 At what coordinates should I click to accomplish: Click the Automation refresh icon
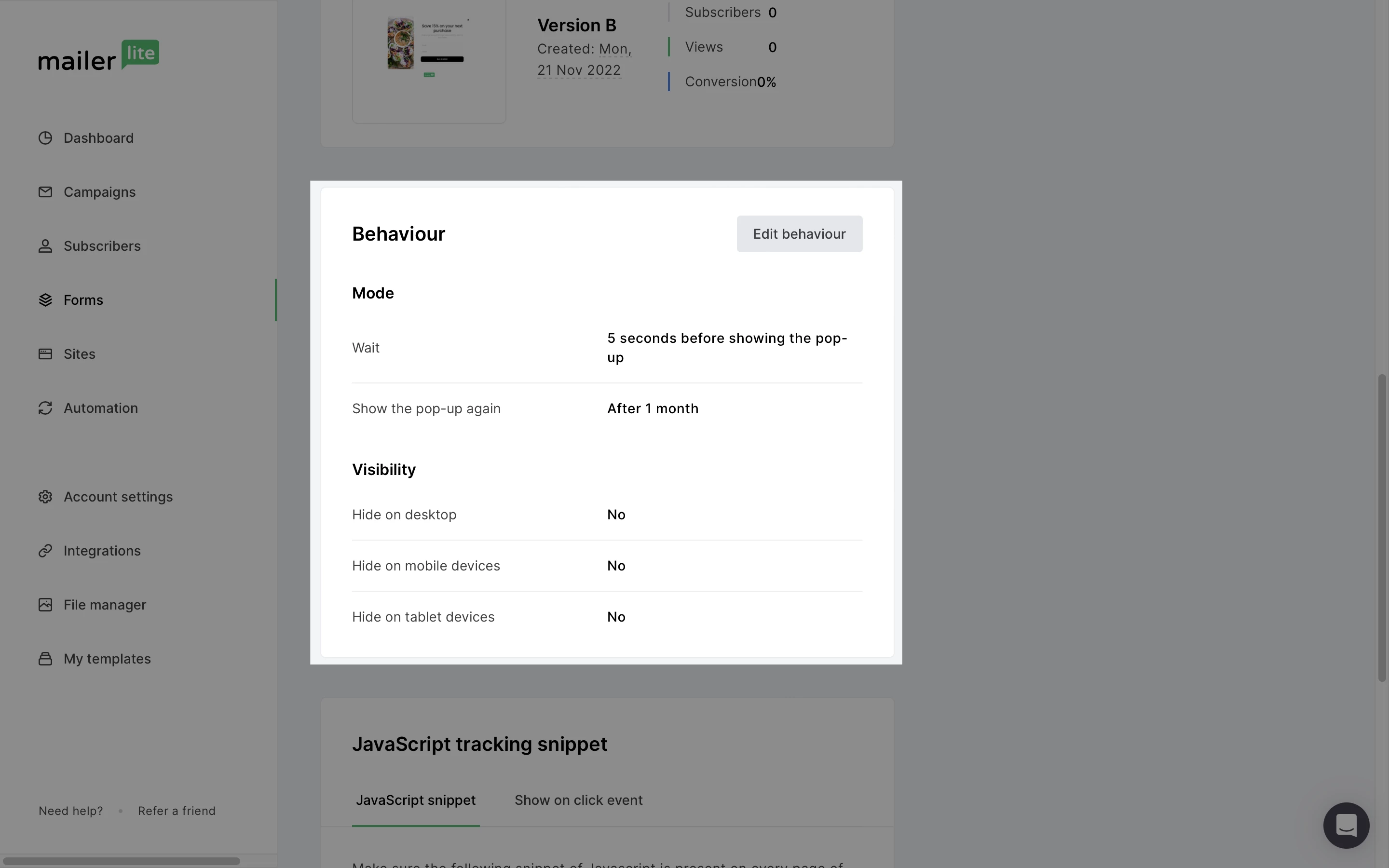(x=45, y=407)
